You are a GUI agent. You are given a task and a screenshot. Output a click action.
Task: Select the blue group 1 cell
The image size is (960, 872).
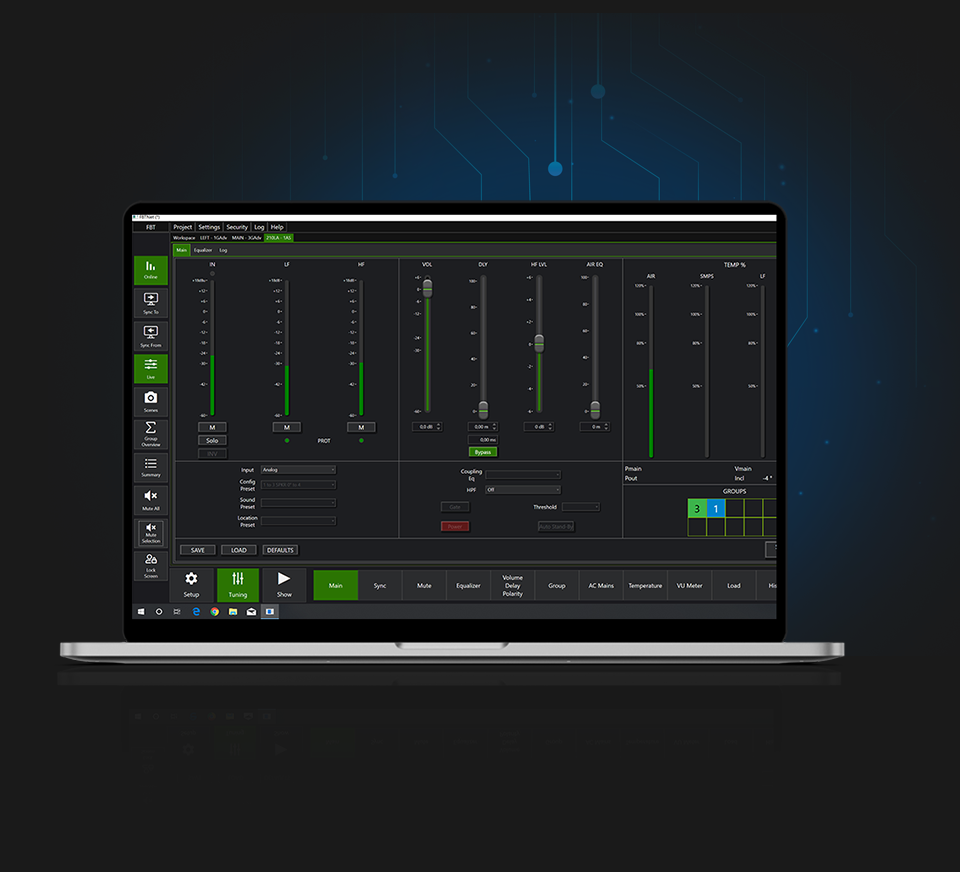[x=715, y=508]
